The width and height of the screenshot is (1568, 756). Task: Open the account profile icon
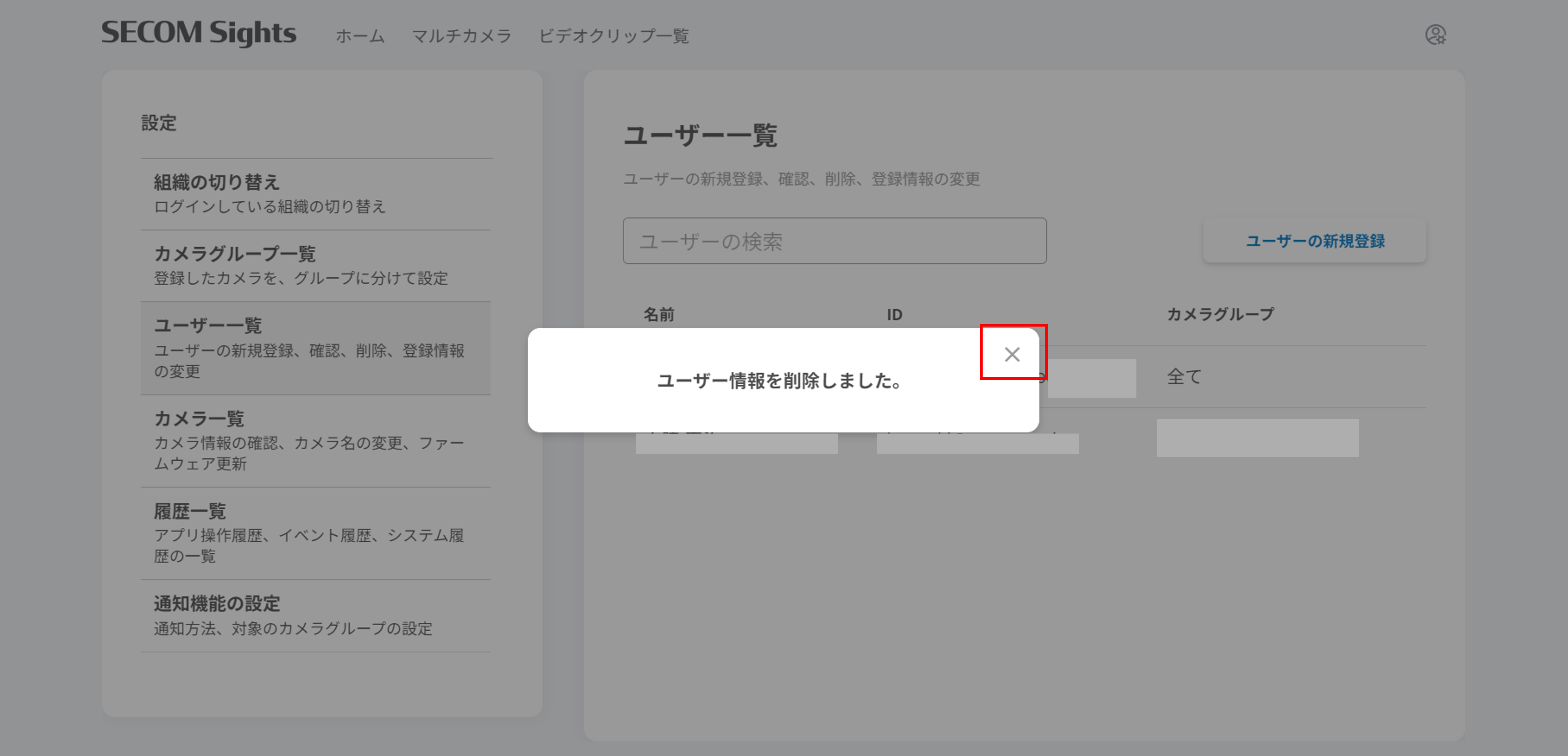[1435, 35]
